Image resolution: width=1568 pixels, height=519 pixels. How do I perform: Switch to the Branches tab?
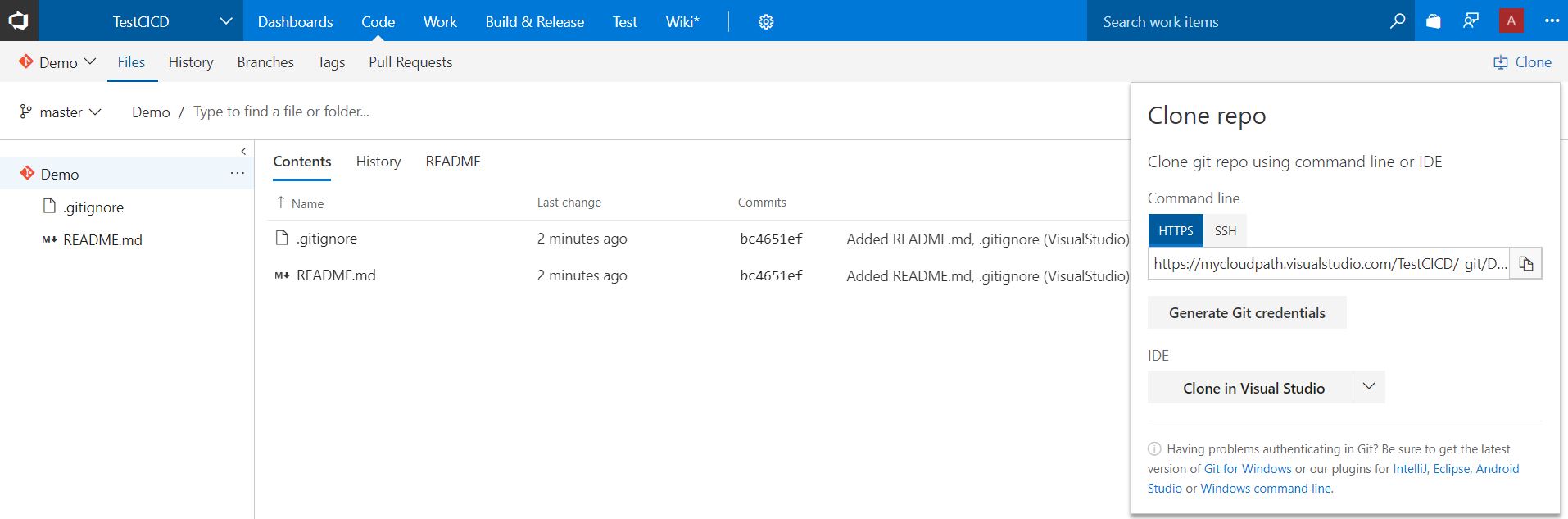pos(265,62)
